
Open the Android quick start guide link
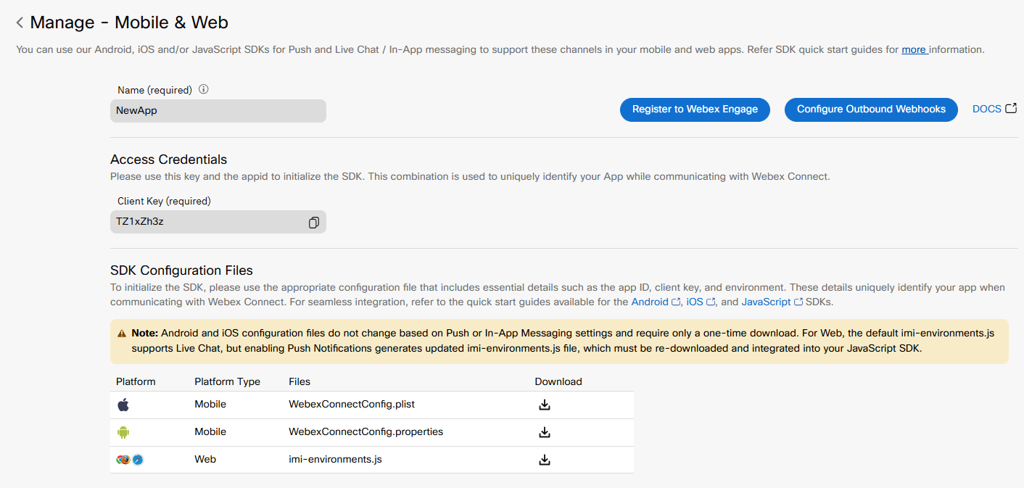point(655,302)
